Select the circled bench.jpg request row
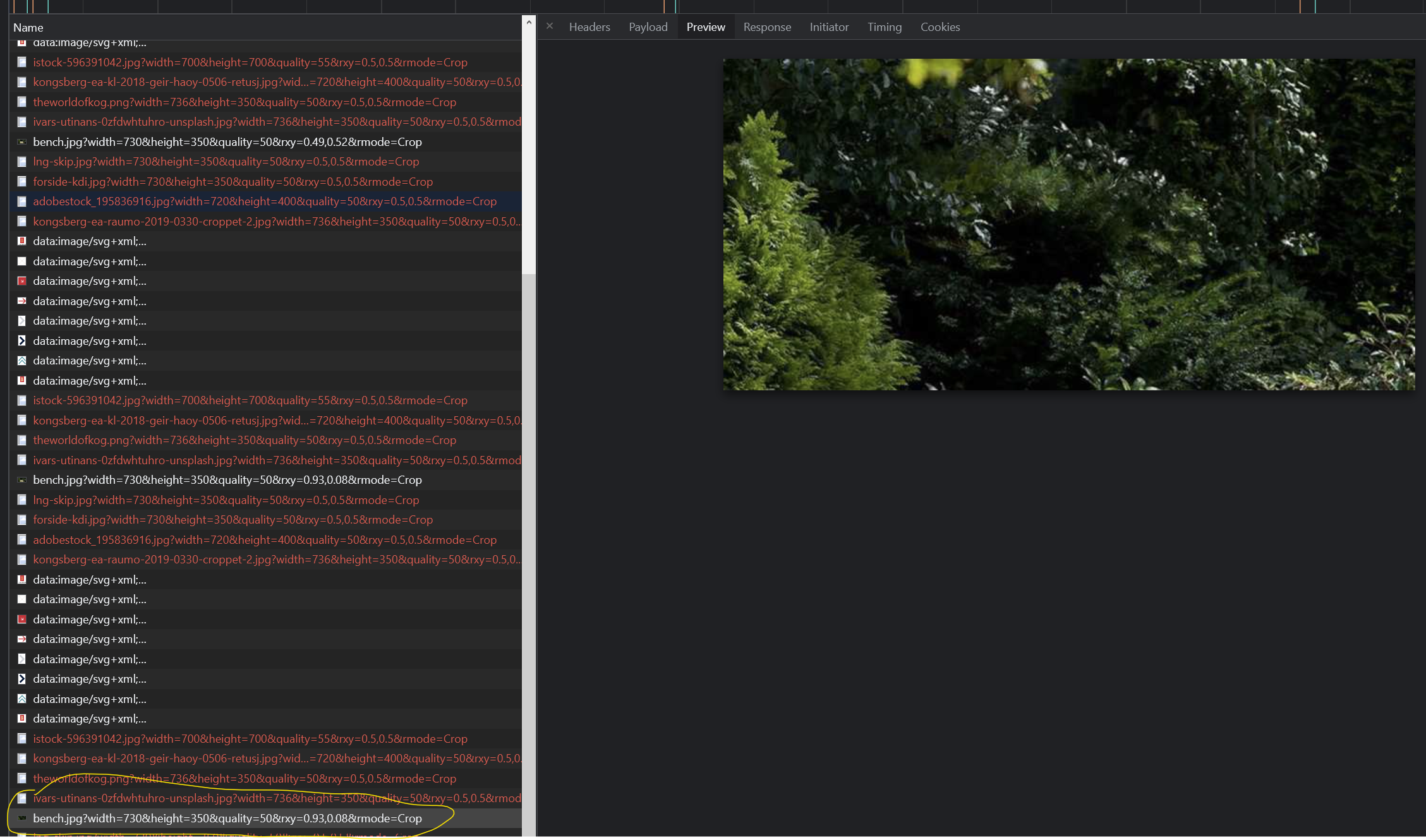The image size is (1426, 840). click(227, 819)
